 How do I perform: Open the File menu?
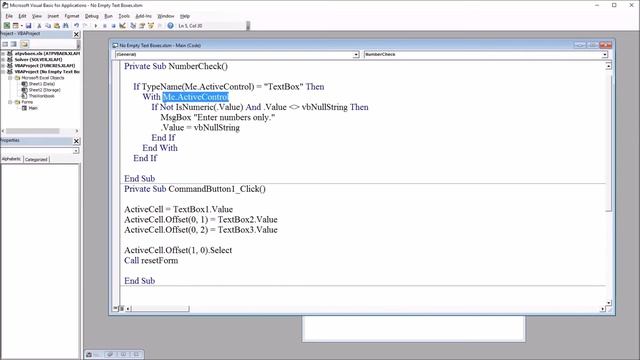pos(9,16)
